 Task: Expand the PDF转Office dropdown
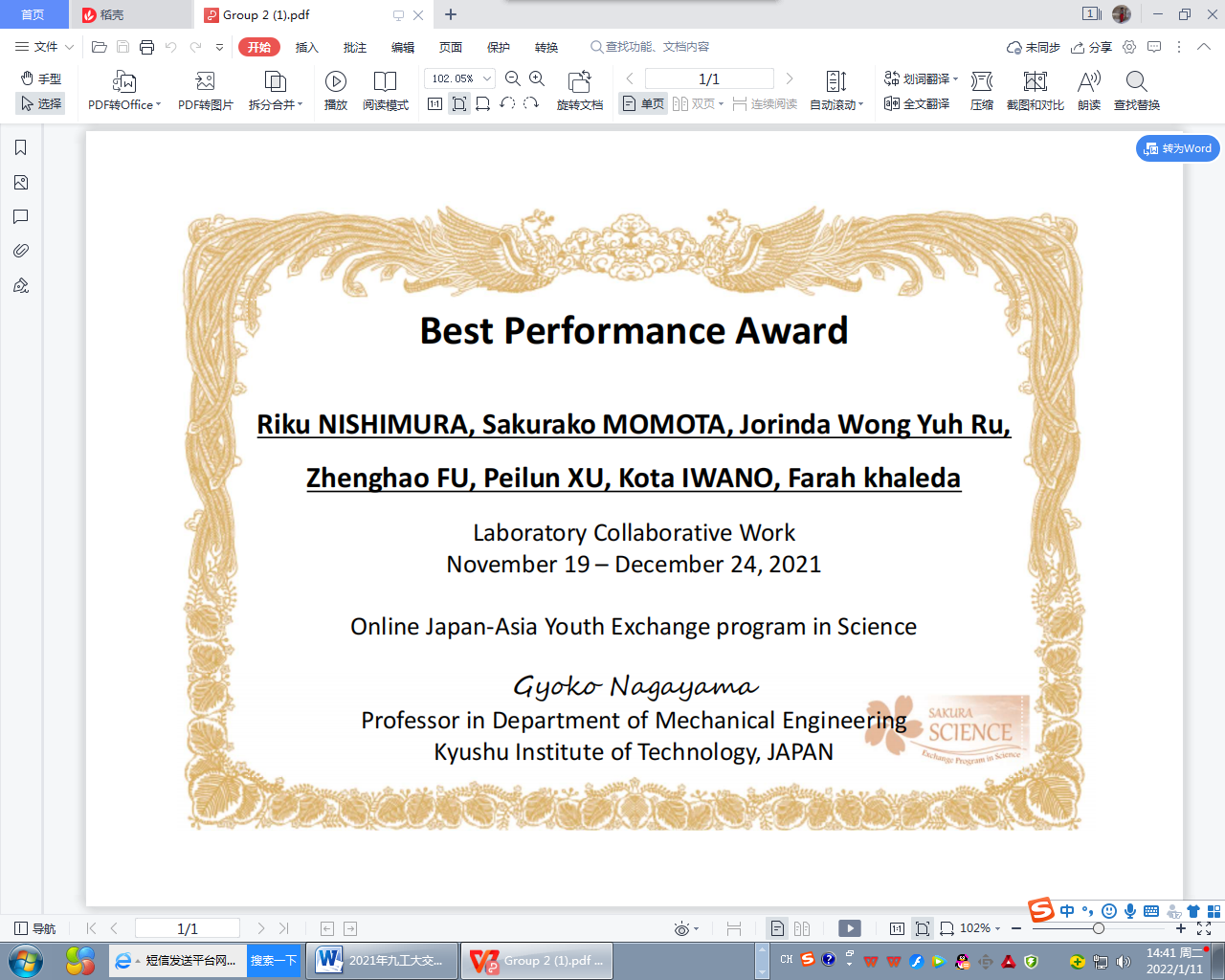click(x=158, y=105)
